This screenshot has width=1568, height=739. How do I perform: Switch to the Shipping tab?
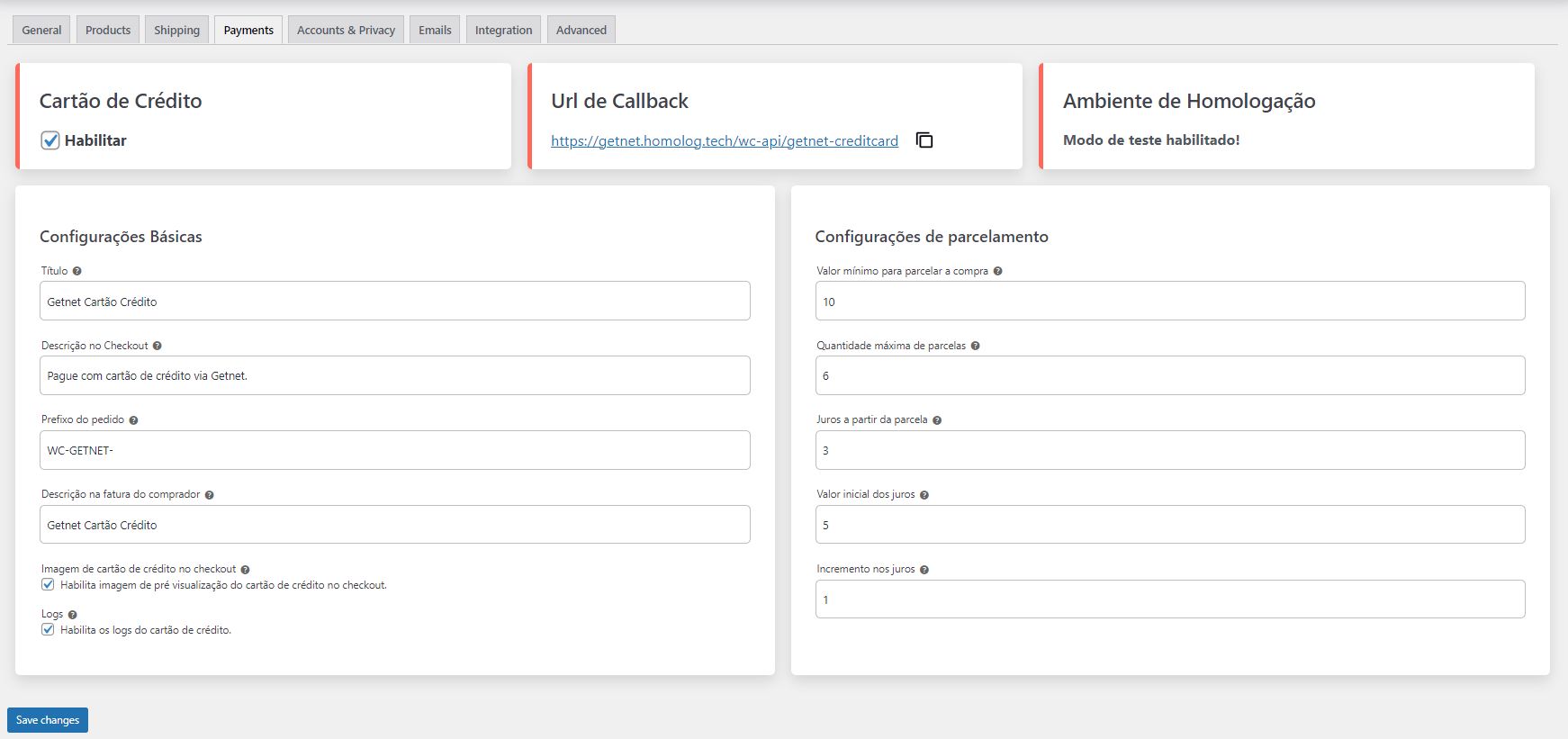click(176, 30)
